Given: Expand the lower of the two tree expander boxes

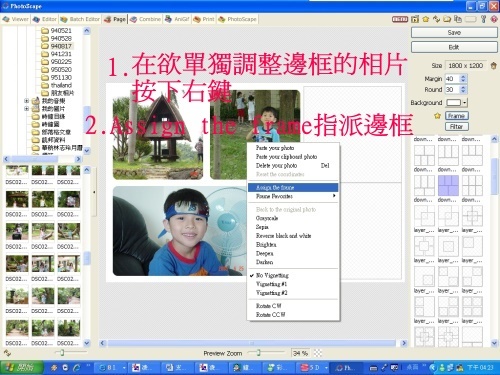Looking at the screenshot, I should pyautogui.click(x=26, y=108).
